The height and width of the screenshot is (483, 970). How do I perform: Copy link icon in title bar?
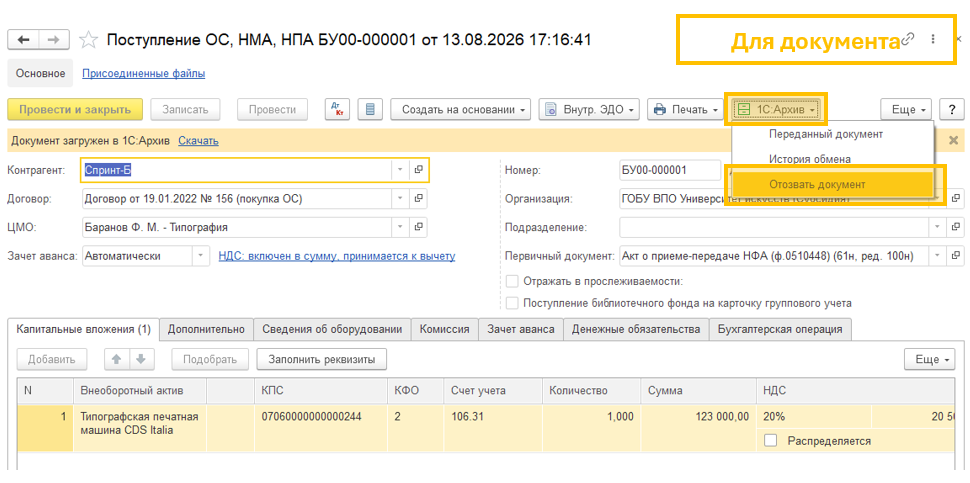pos(908,40)
